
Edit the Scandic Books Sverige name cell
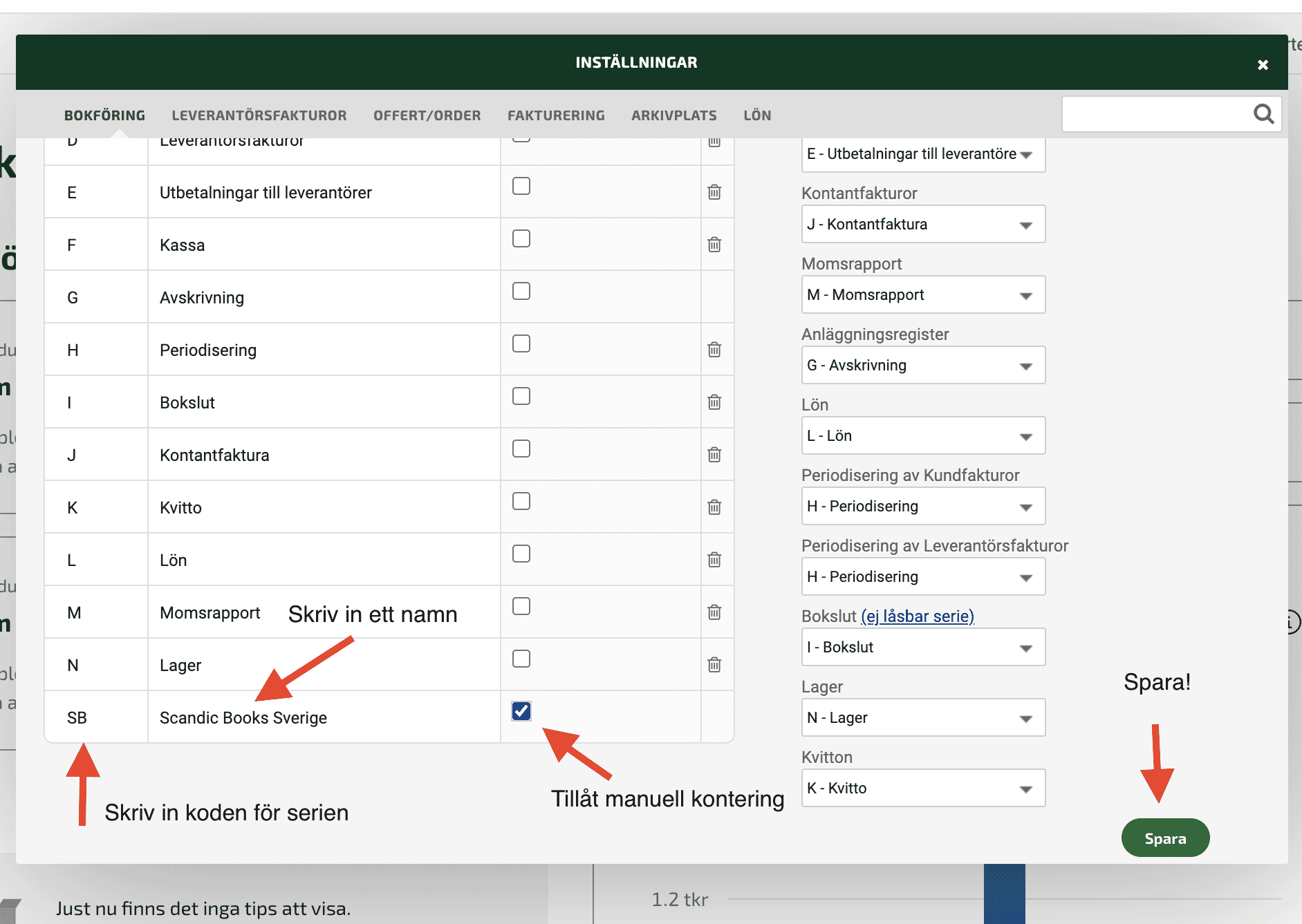[x=324, y=717]
